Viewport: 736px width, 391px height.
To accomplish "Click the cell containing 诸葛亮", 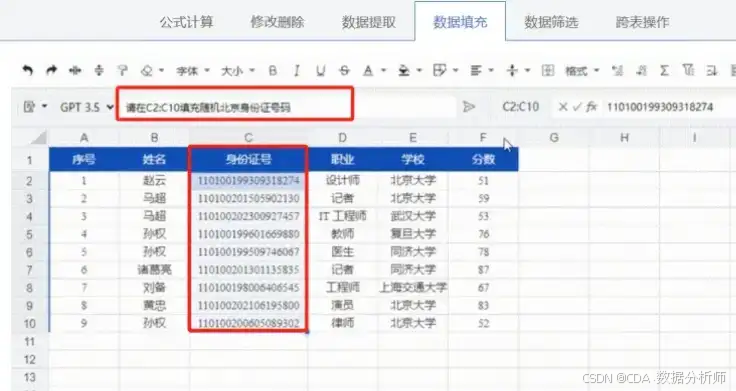I will click(x=154, y=270).
